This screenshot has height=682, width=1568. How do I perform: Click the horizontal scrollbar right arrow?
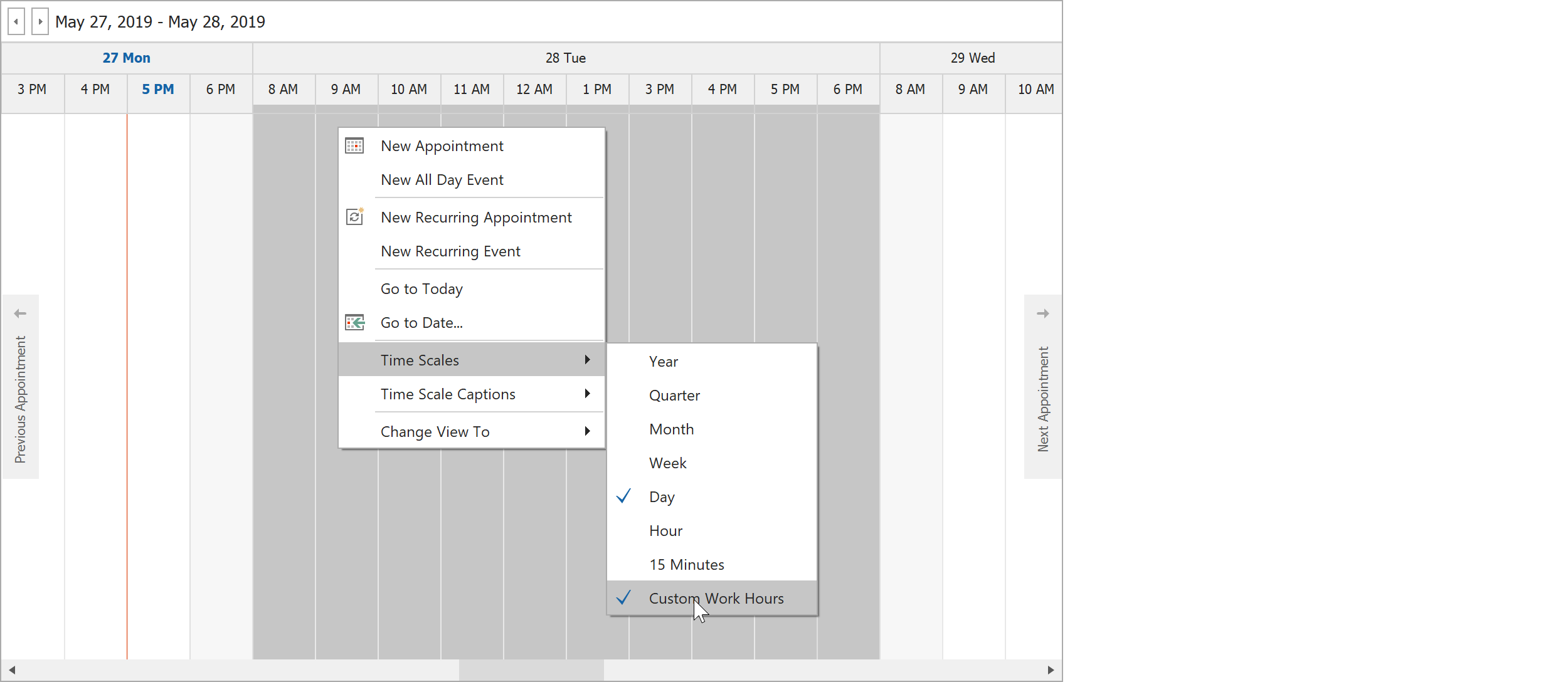(x=1051, y=670)
